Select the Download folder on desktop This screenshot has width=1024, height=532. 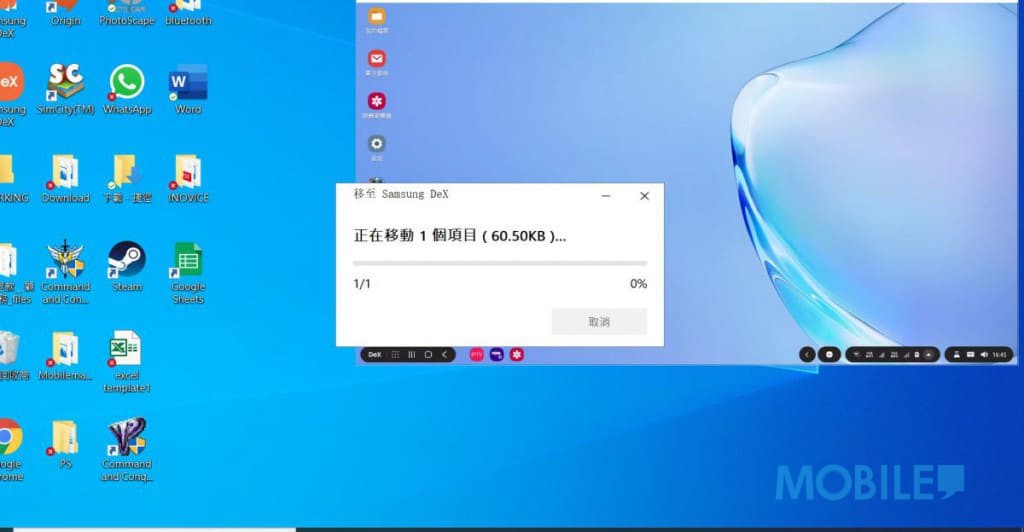click(65, 178)
